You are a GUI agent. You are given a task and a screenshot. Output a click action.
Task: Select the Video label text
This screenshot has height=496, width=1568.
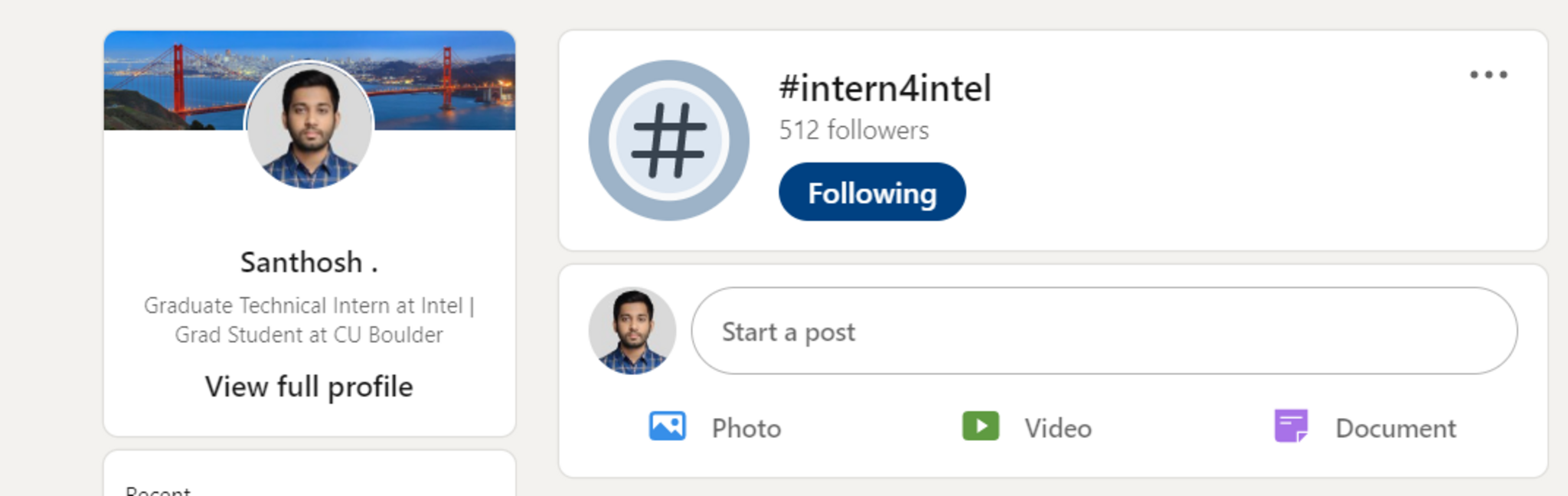click(x=1058, y=429)
